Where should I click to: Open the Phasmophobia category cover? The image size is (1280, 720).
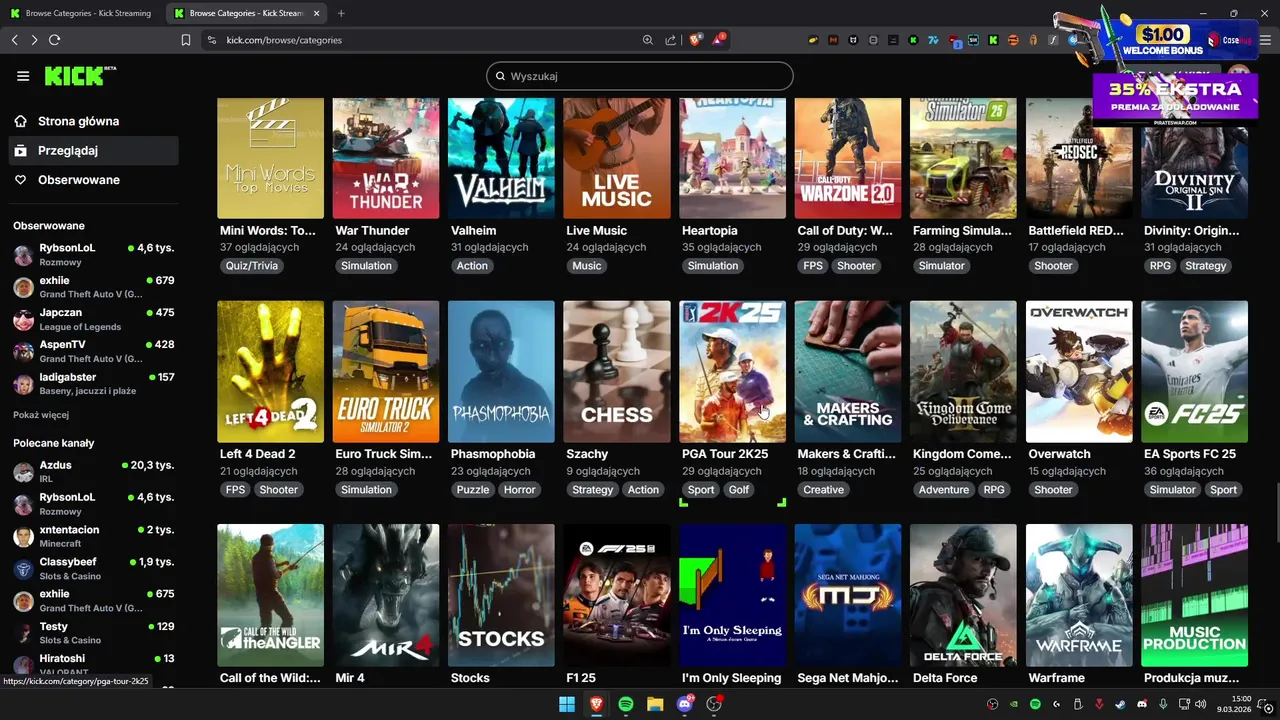click(x=501, y=371)
